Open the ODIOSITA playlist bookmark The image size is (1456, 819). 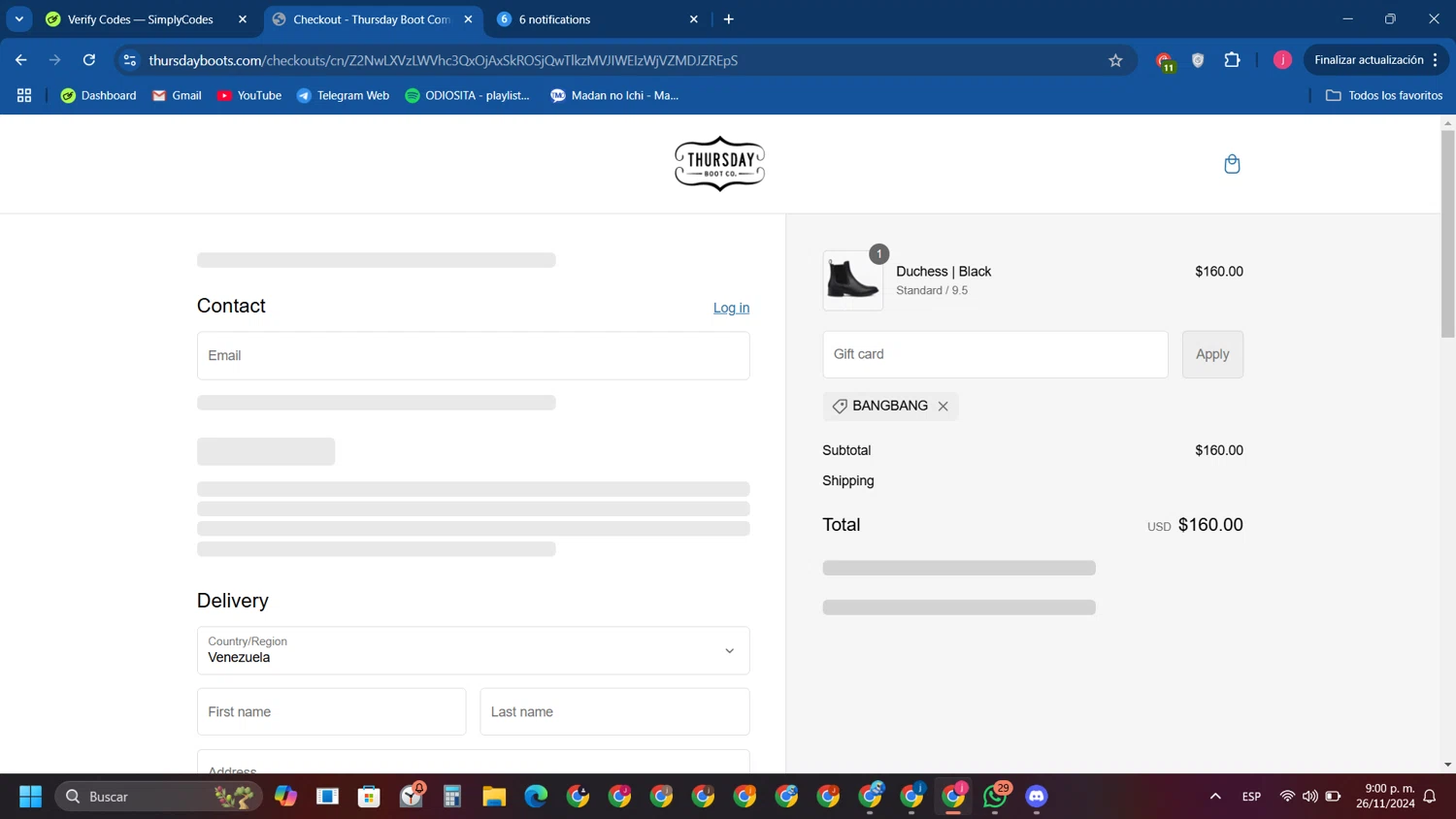467,95
